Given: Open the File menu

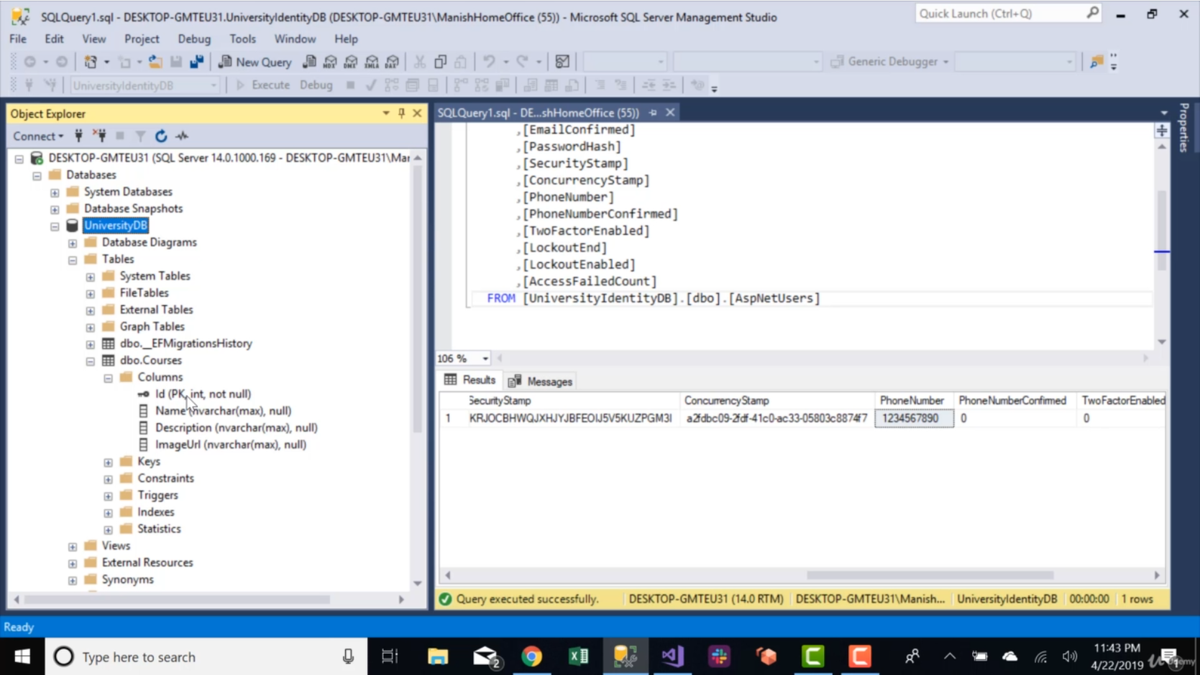Looking at the screenshot, I should click(18, 39).
